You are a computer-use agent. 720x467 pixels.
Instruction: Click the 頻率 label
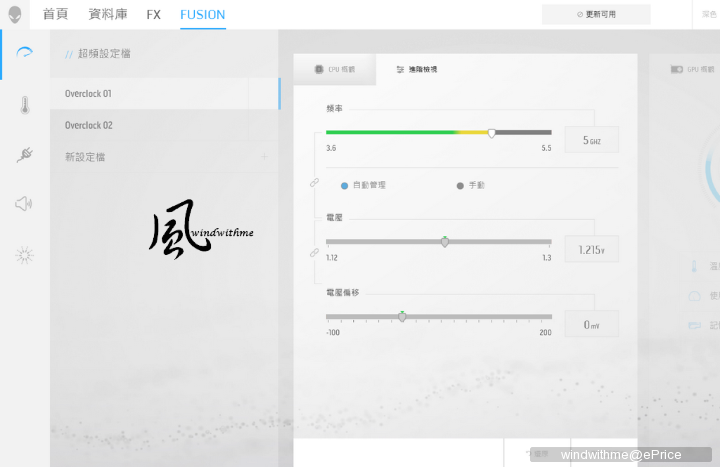click(334, 109)
